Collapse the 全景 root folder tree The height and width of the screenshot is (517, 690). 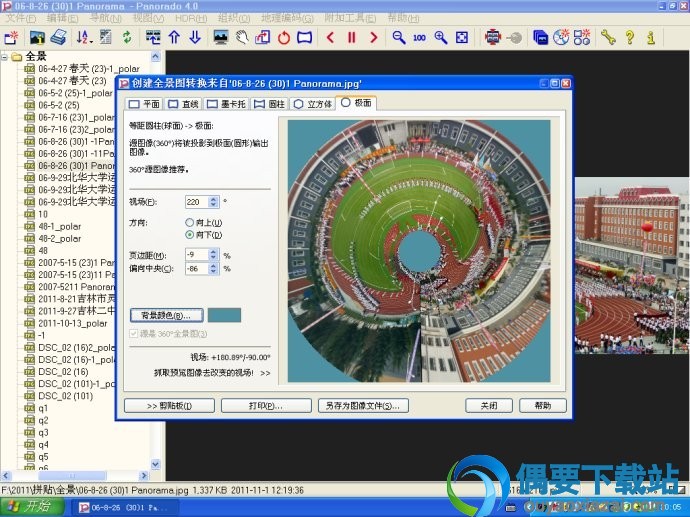click(x=4, y=57)
